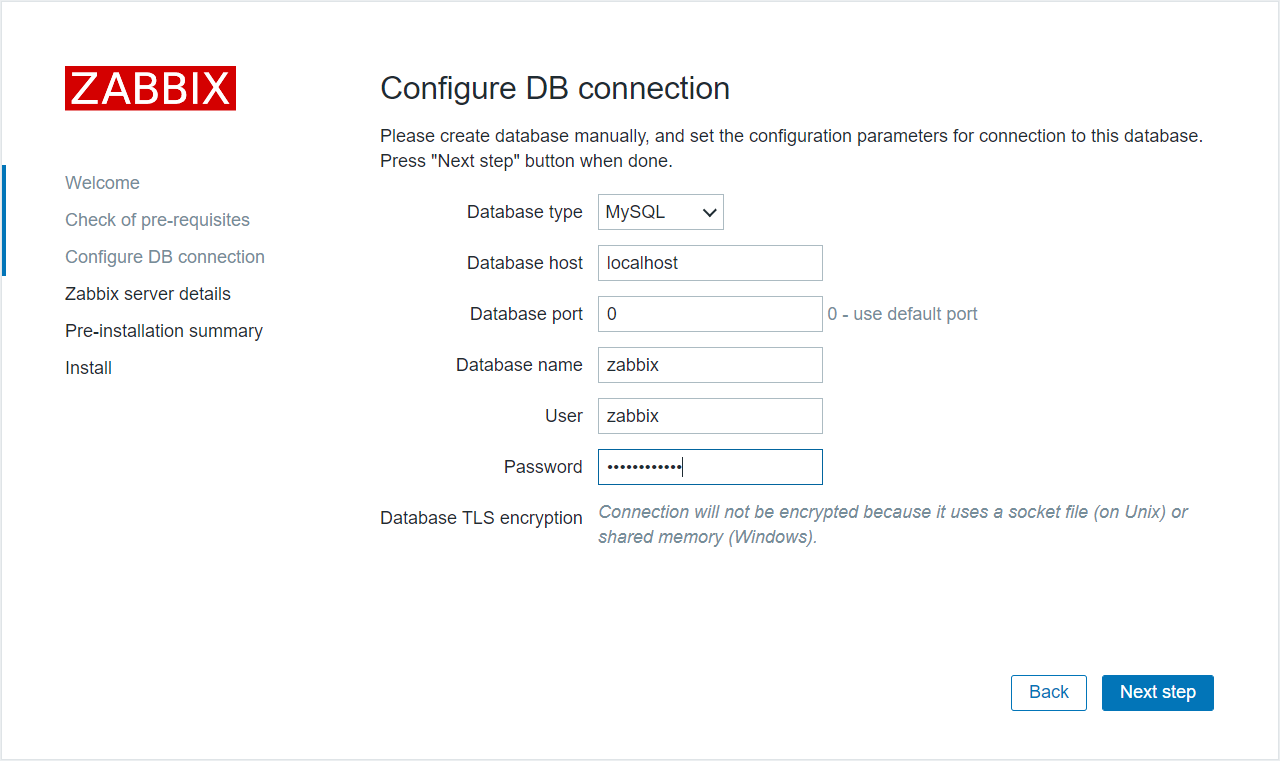Image resolution: width=1280 pixels, height=761 pixels.
Task: Focus the Database host field
Action: [710, 263]
